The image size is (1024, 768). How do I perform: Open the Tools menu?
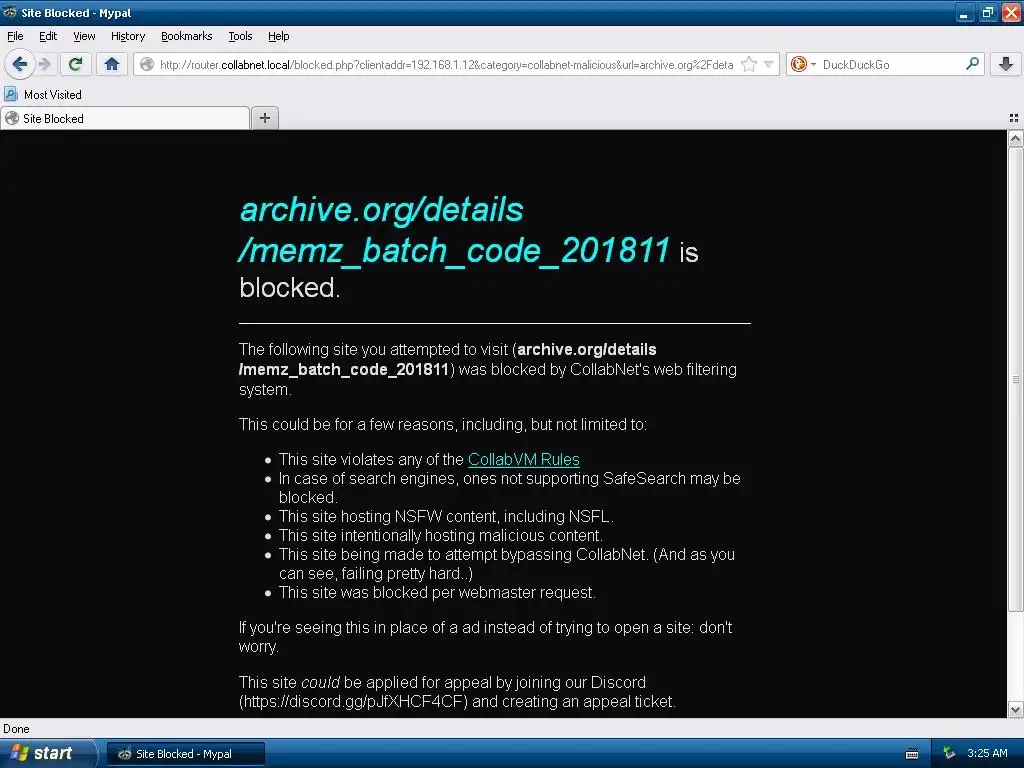[240, 36]
